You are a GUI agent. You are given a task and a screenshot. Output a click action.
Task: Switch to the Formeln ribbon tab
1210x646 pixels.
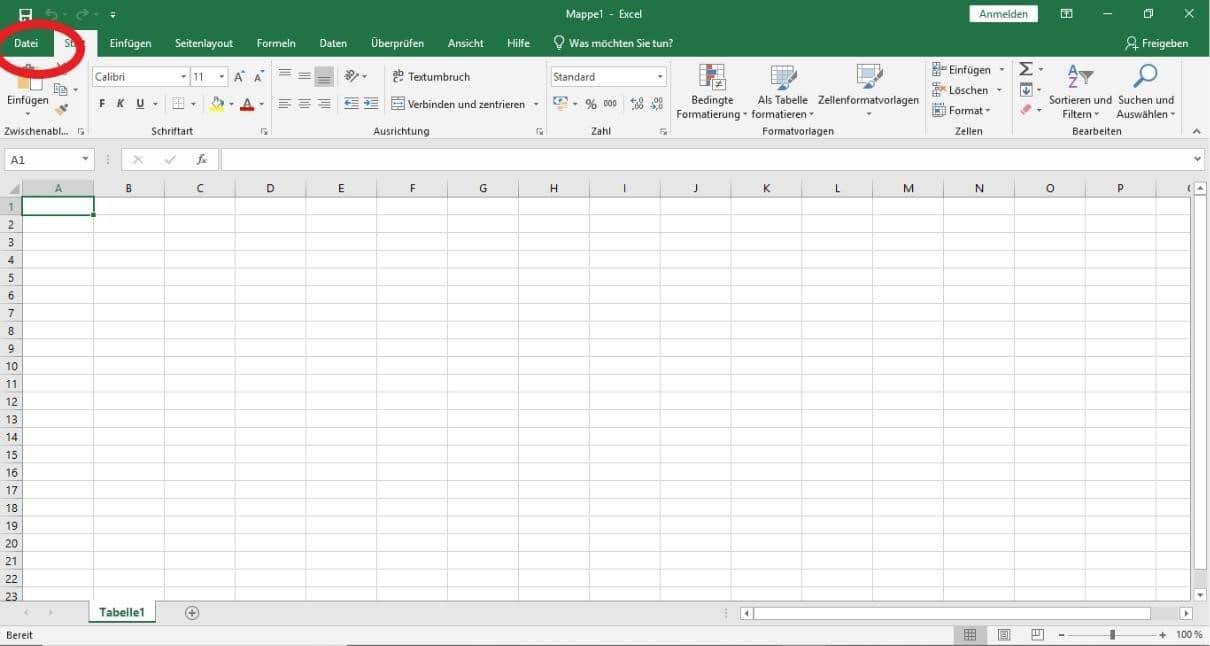coord(276,43)
